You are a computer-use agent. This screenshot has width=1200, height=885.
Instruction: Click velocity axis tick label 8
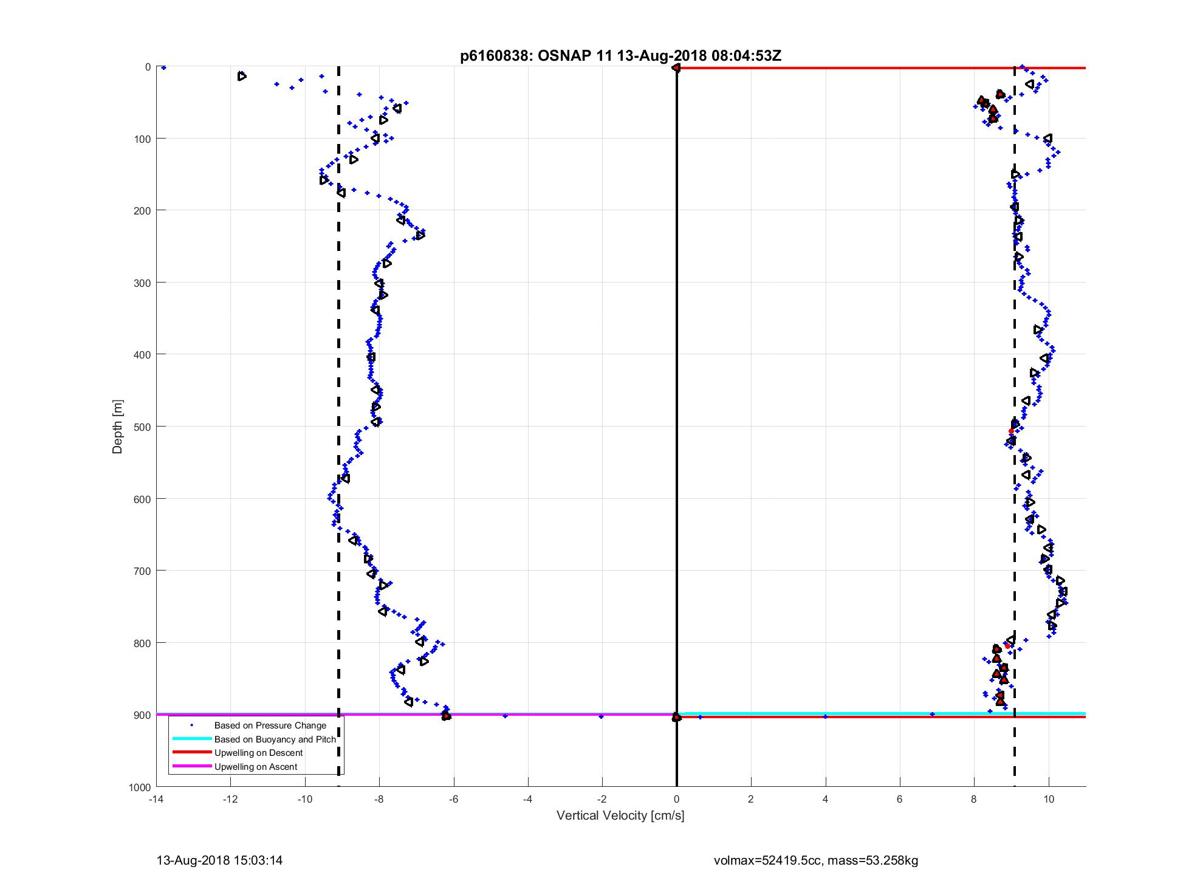(974, 799)
